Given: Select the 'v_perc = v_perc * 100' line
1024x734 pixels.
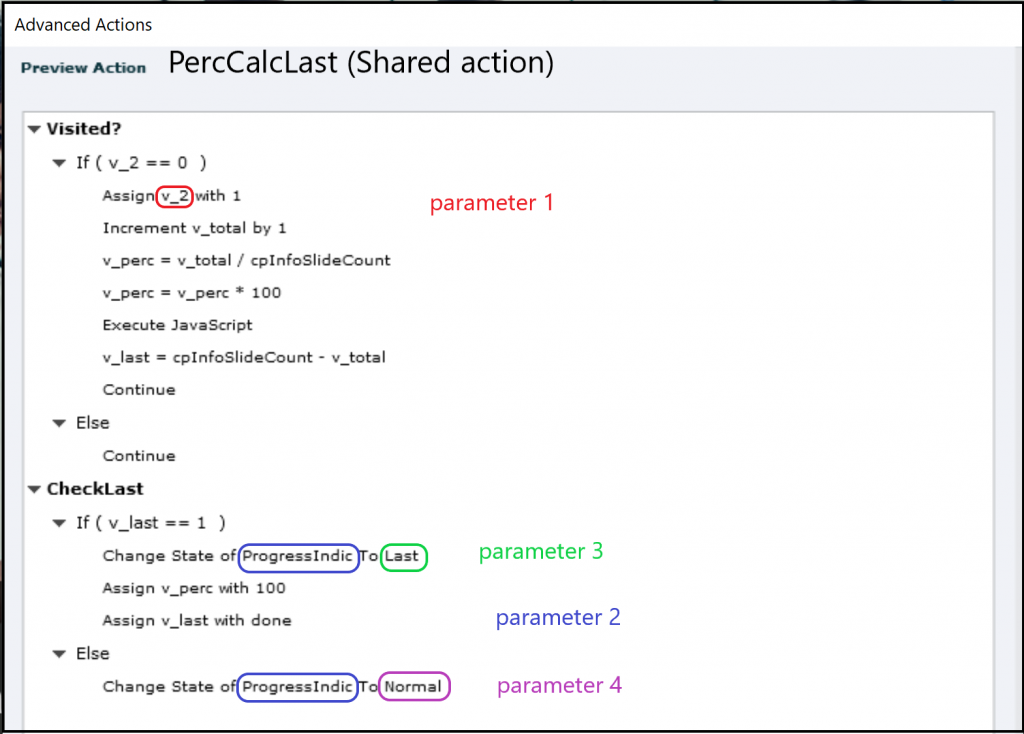Looking at the screenshot, I should 192,293.
